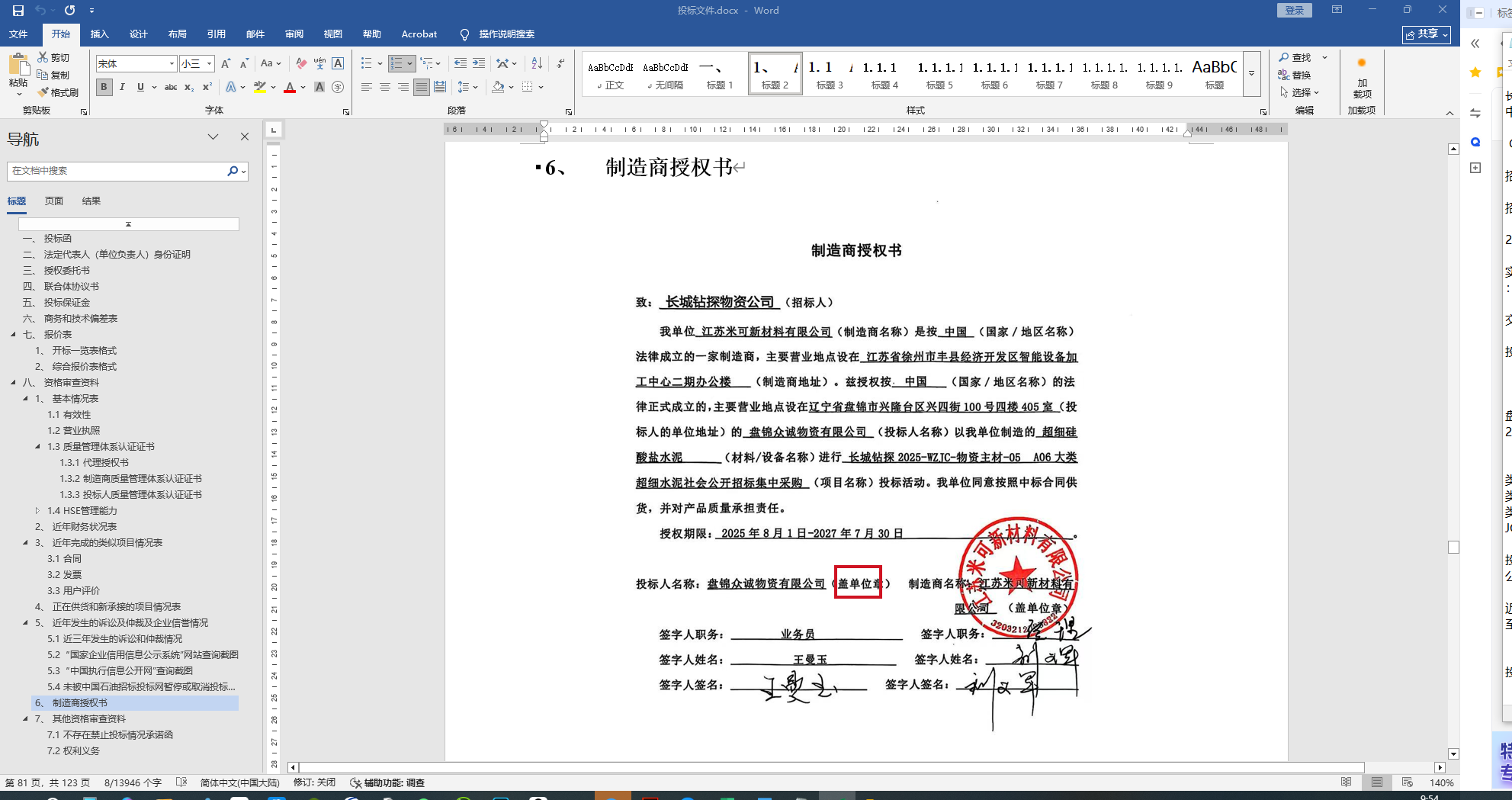Apply the yellow text highlight color

click(x=260, y=87)
